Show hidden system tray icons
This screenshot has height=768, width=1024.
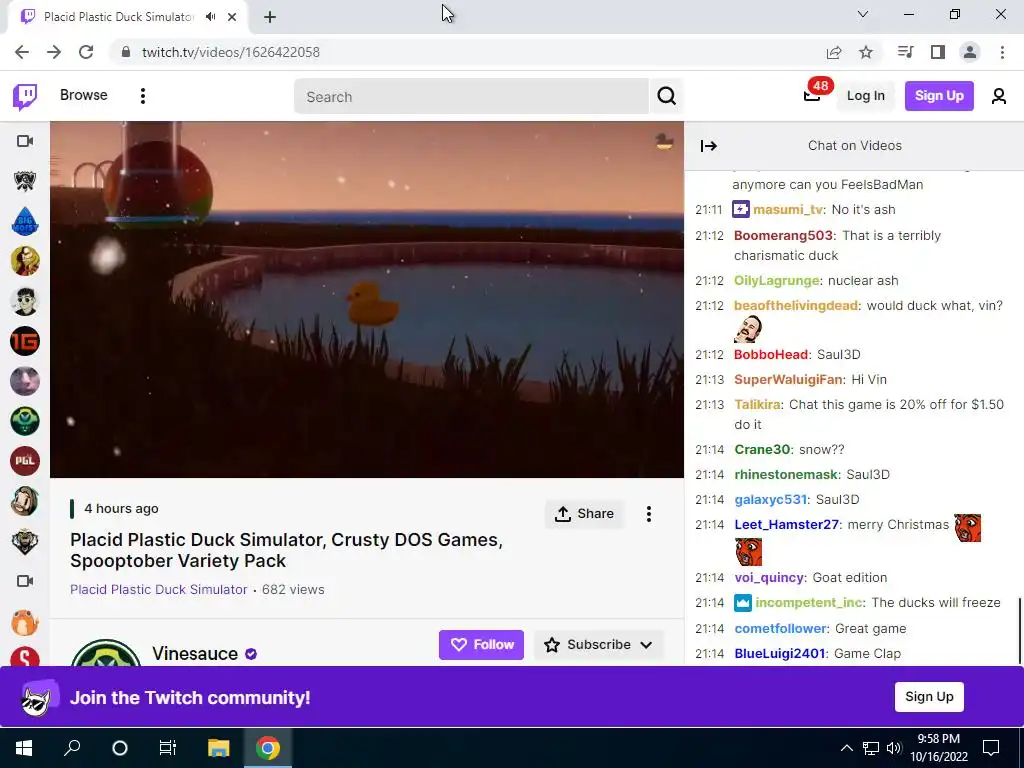[846, 748]
